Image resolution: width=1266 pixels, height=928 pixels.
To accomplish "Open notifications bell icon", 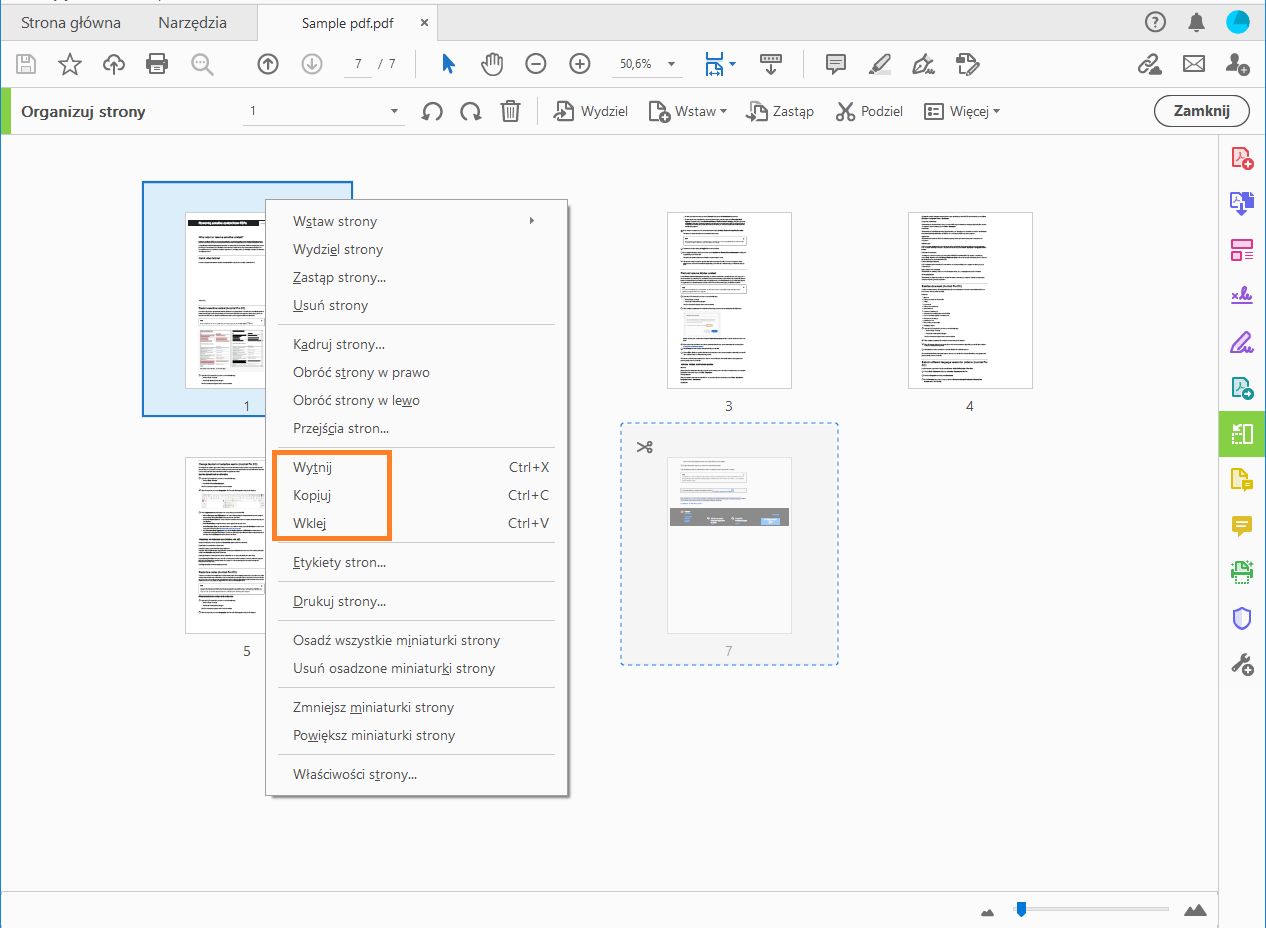I will pos(1196,22).
